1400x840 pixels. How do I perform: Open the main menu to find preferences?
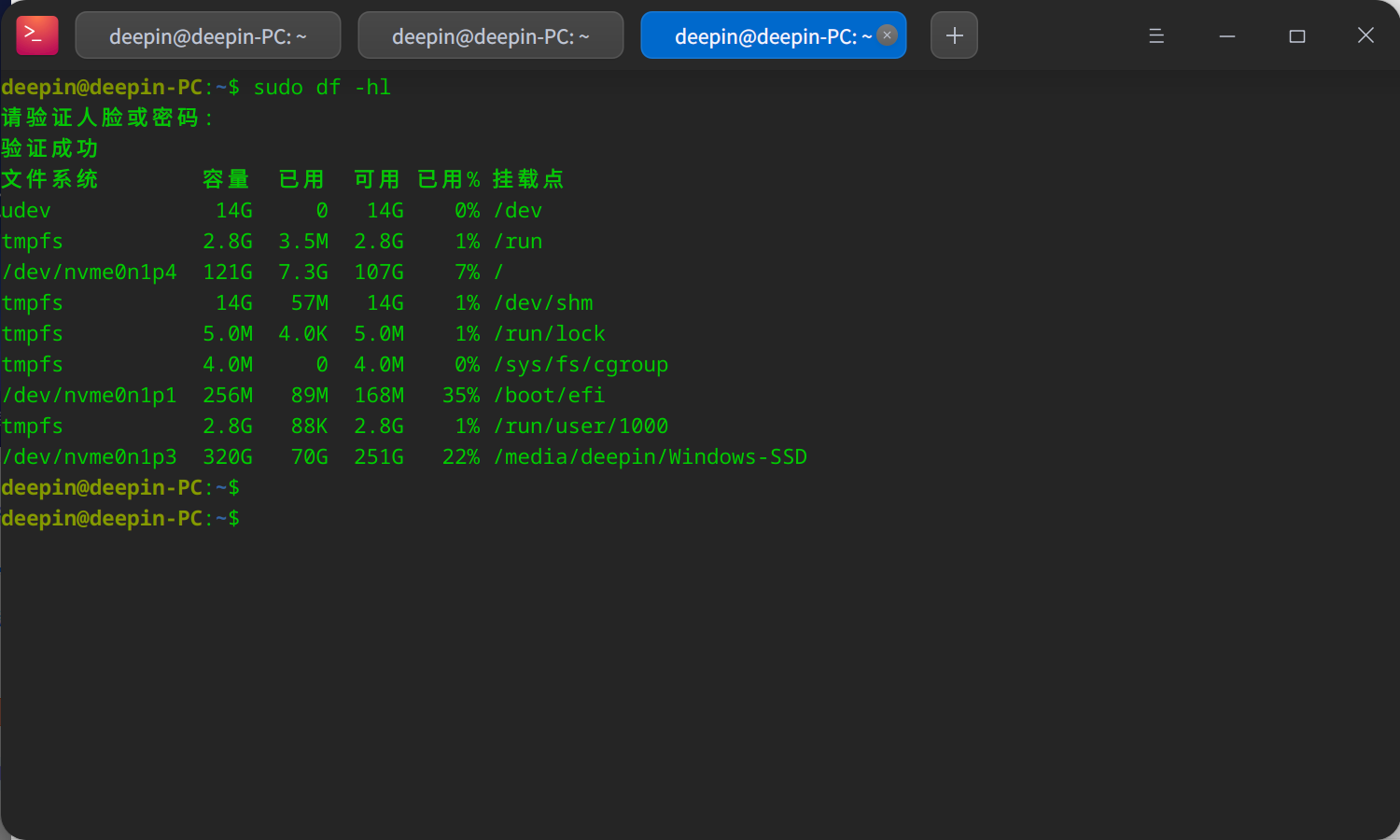click(x=1155, y=35)
